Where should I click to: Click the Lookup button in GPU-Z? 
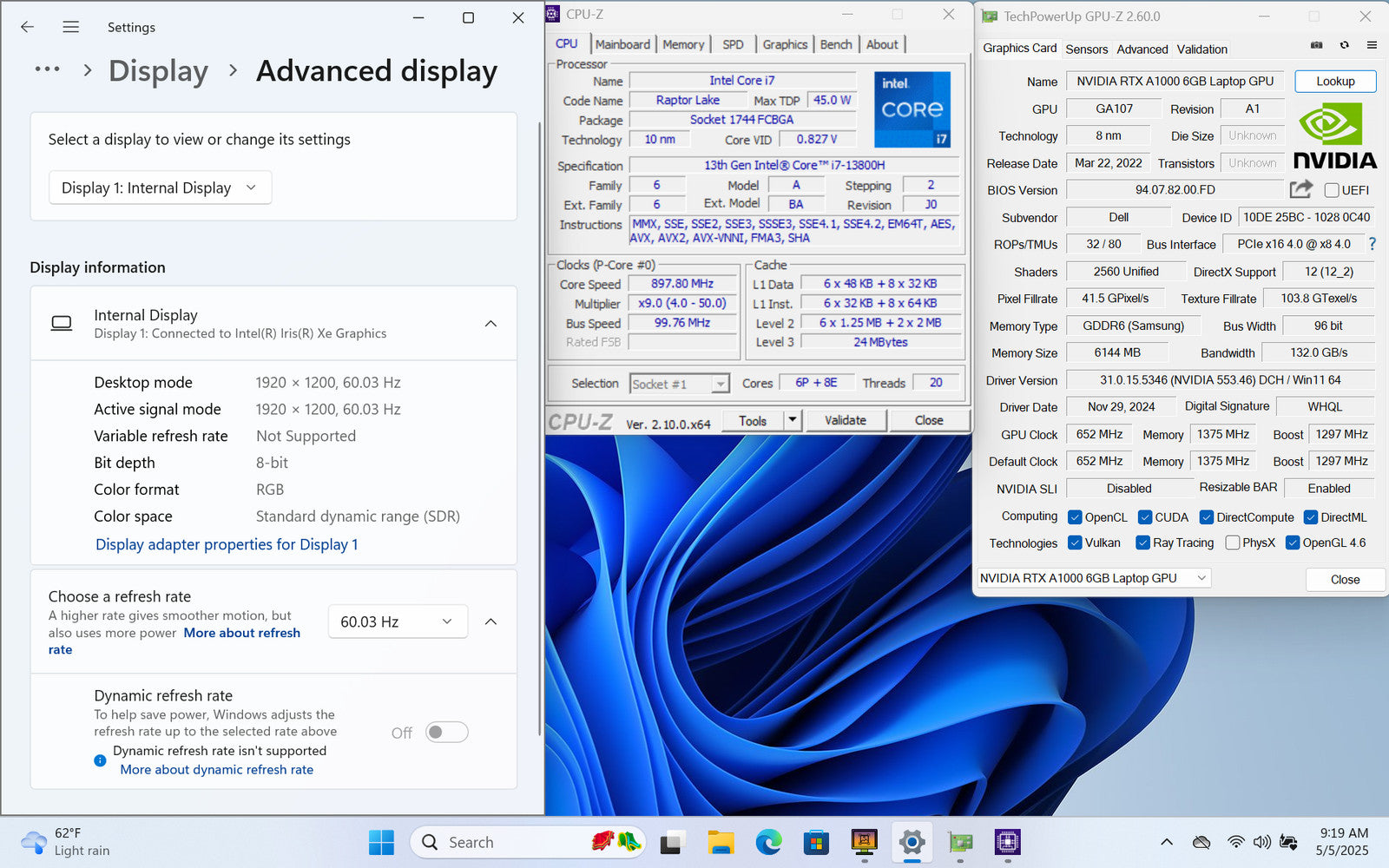(1335, 81)
